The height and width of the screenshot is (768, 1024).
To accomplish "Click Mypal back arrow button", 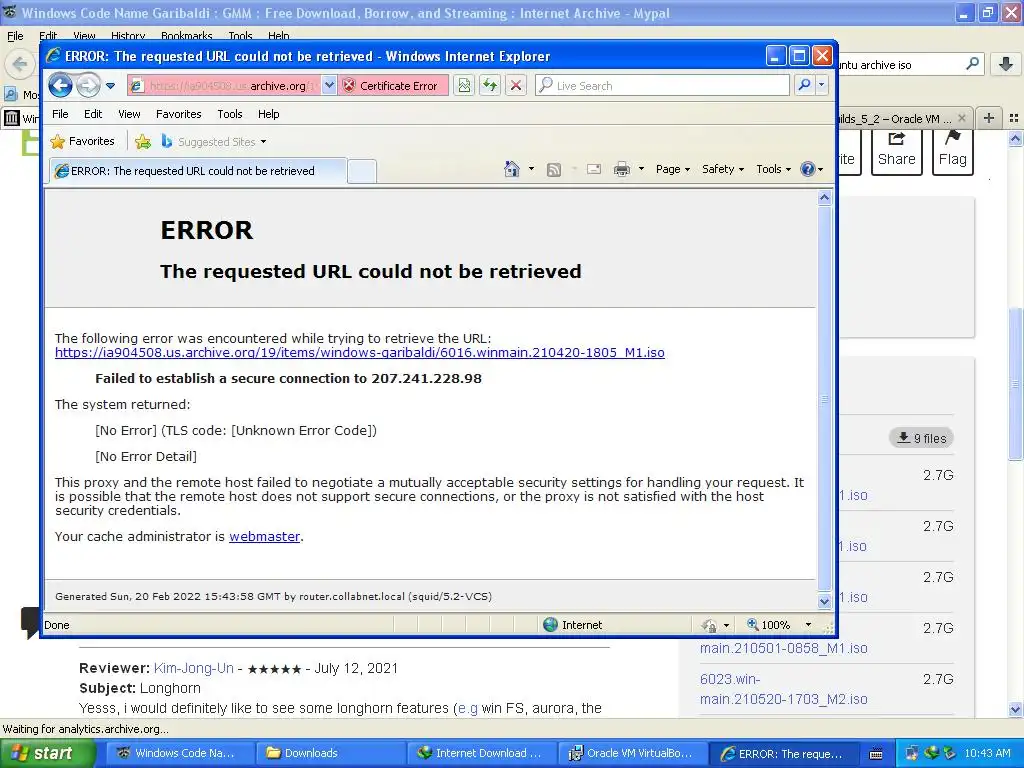I will tap(20, 64).
